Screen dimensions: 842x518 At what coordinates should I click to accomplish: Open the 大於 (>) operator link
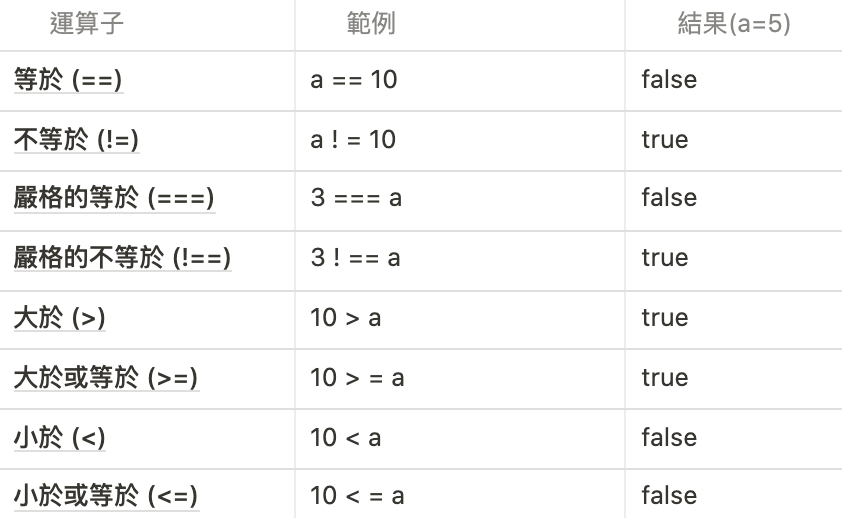point(60,318)
